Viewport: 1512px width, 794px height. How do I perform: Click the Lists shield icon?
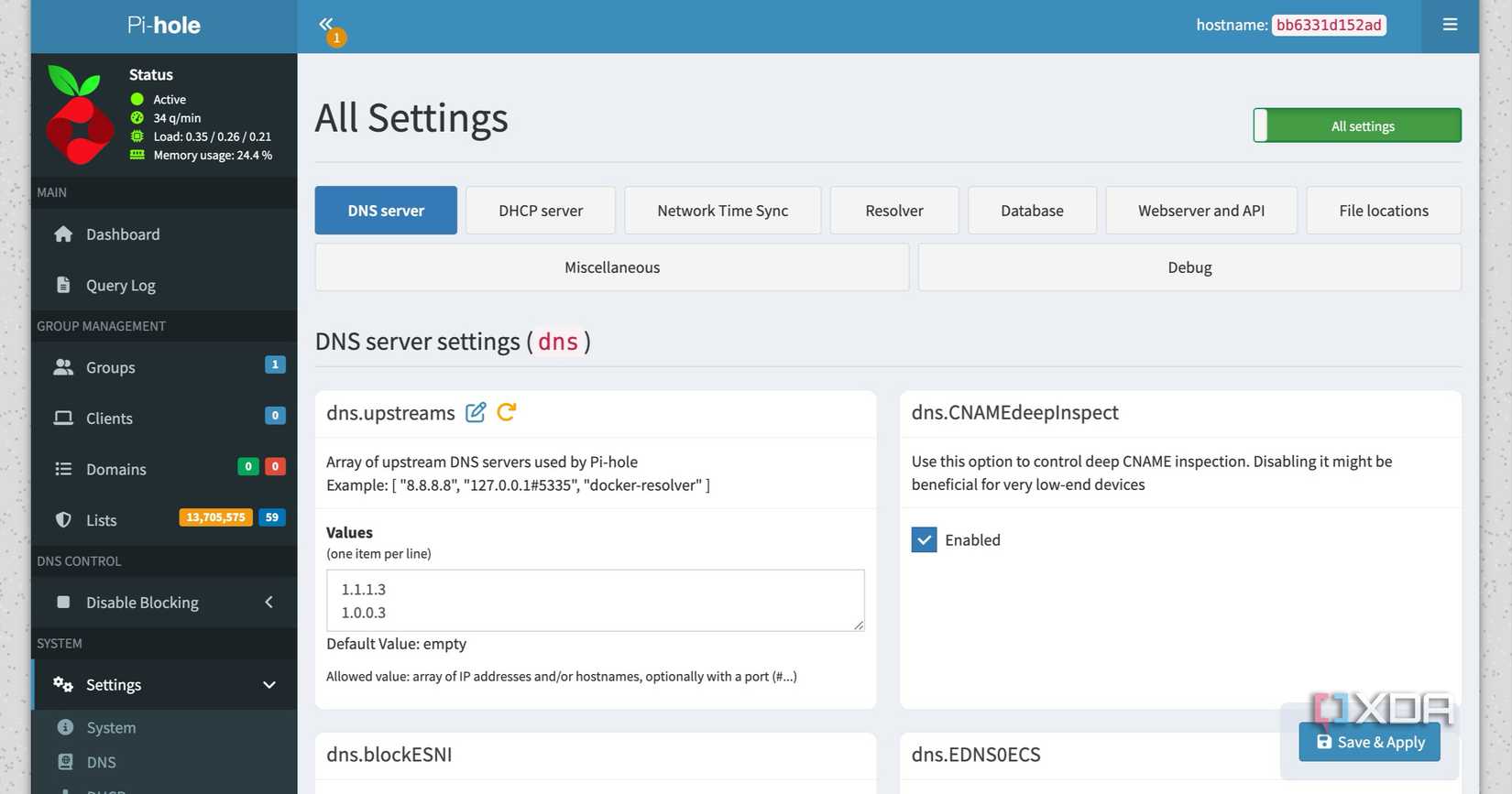(63, 520)
